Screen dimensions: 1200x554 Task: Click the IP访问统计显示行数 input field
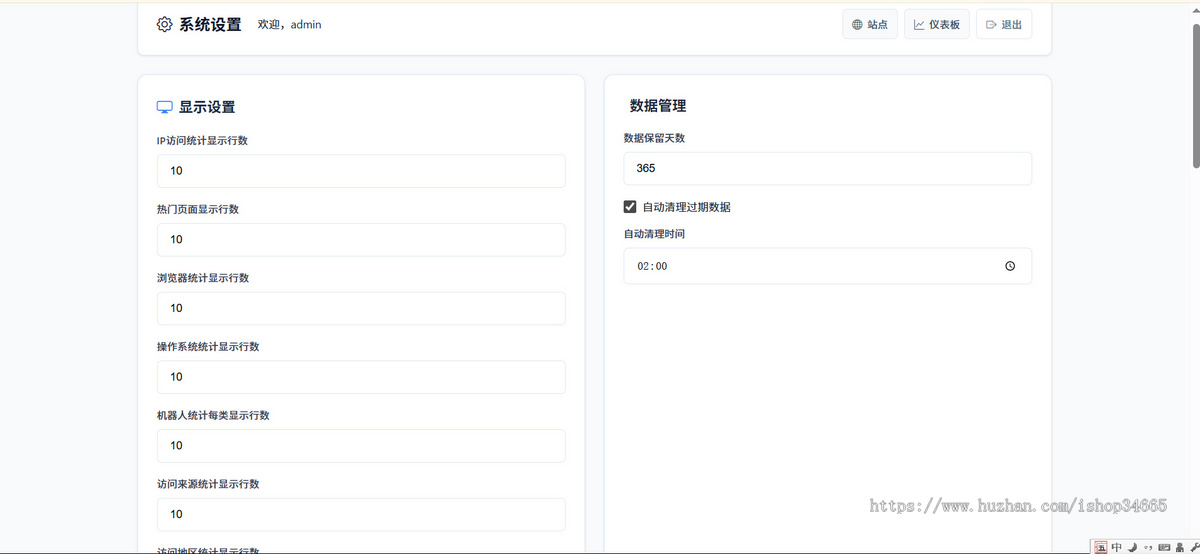coord(361,171)
